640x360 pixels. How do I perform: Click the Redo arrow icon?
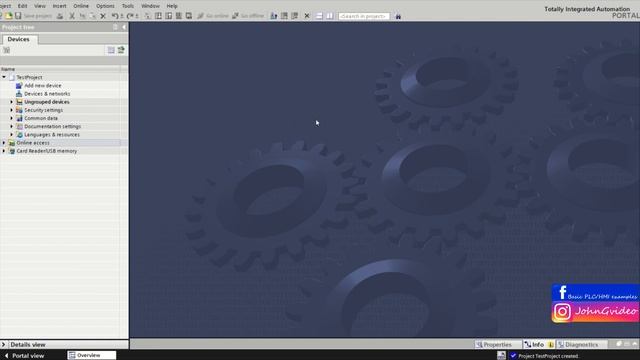[x=130, y=16]
